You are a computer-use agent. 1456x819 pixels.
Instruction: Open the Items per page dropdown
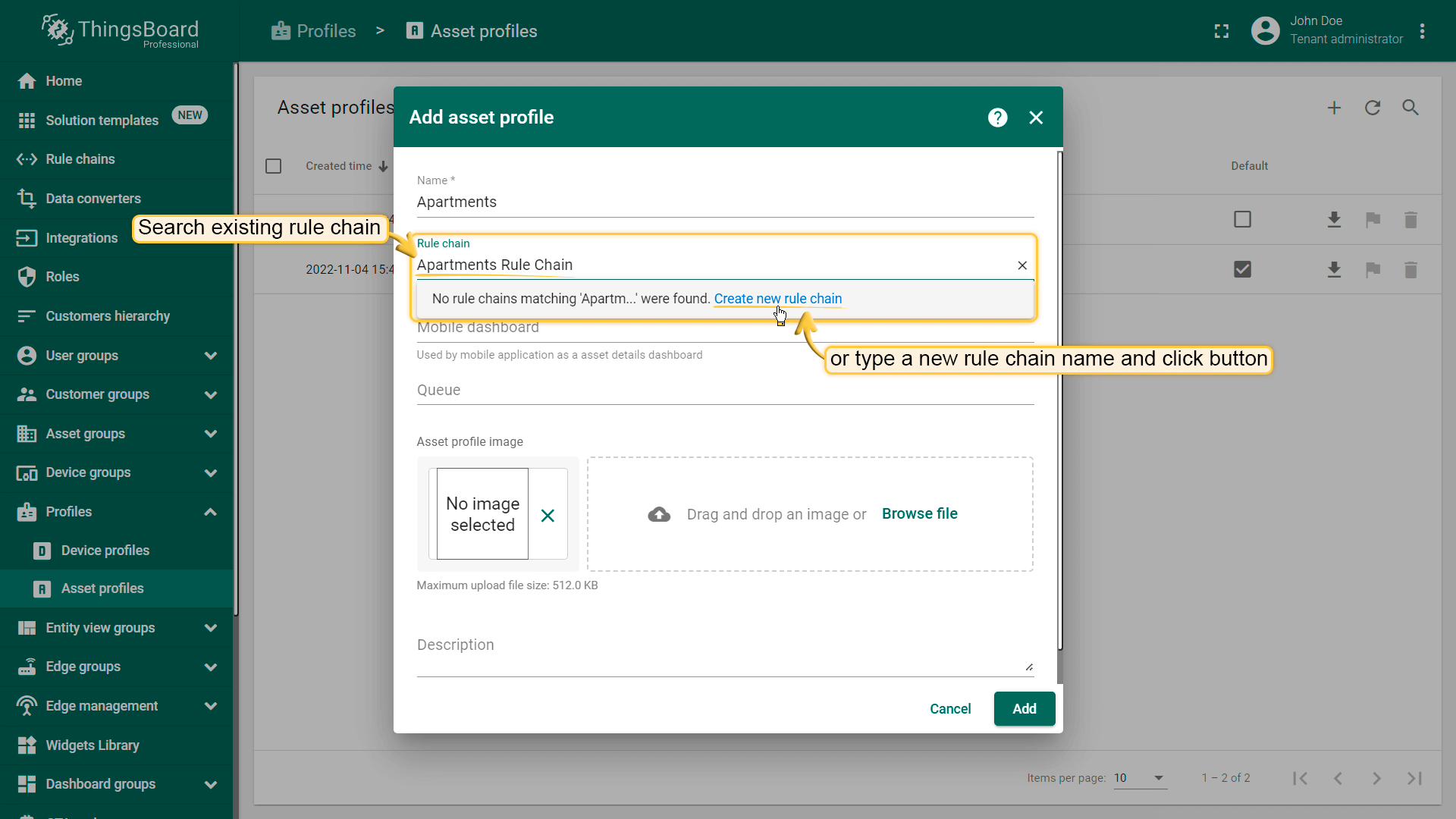pyautogui.click(x=1139, y=778)
